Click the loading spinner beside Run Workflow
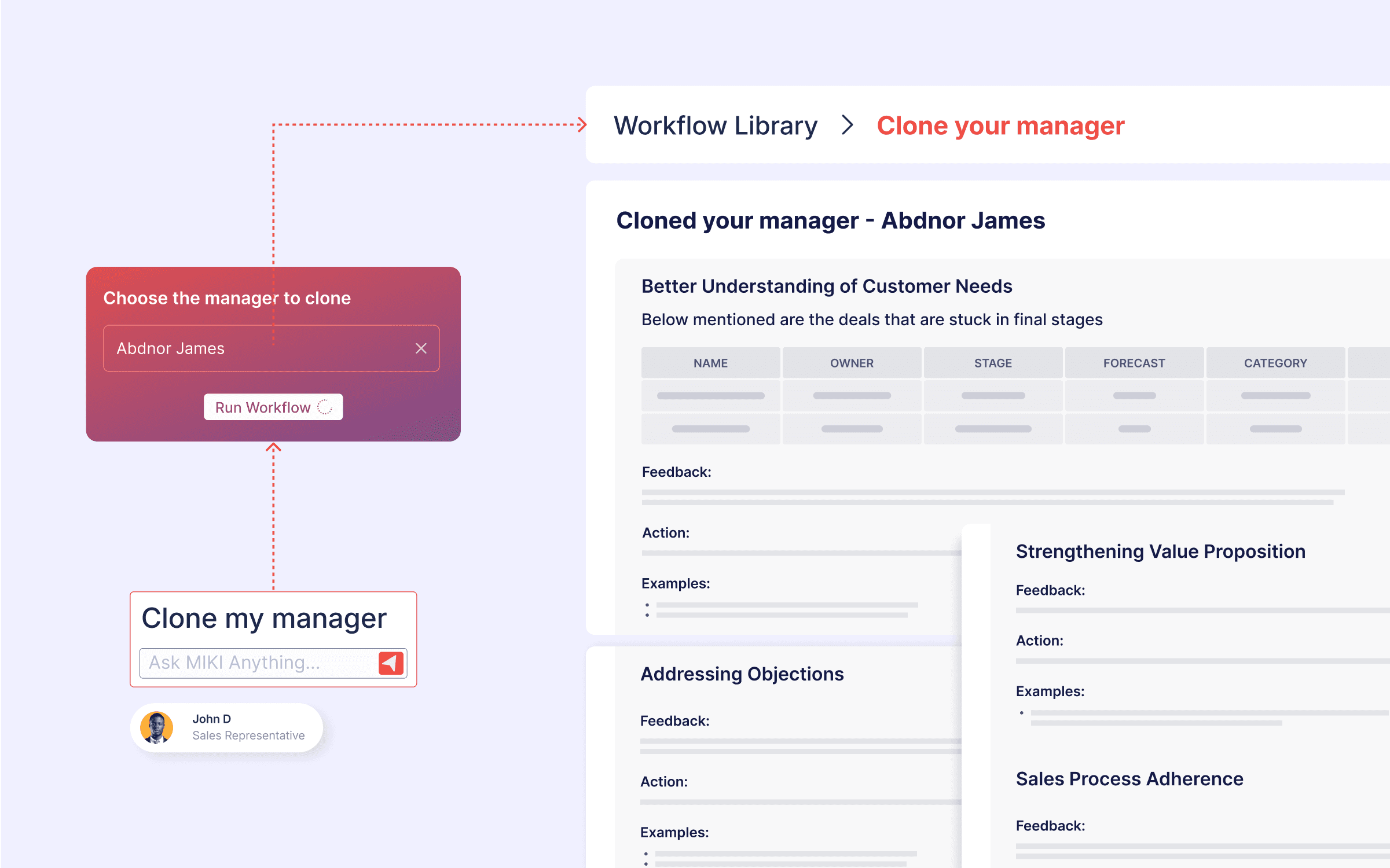 [x=325, y=407]
